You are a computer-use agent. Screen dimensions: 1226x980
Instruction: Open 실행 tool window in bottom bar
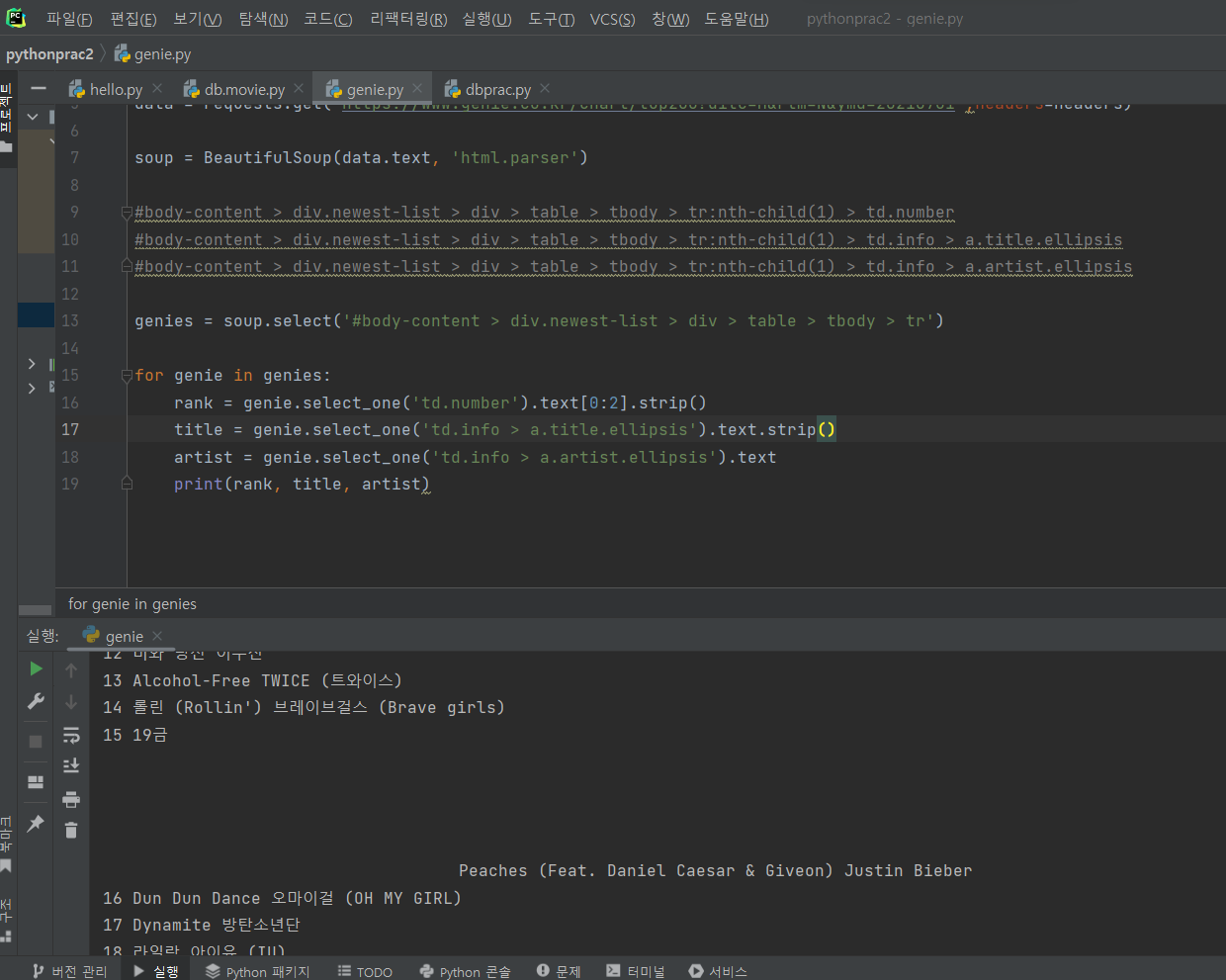click(156, 971)
